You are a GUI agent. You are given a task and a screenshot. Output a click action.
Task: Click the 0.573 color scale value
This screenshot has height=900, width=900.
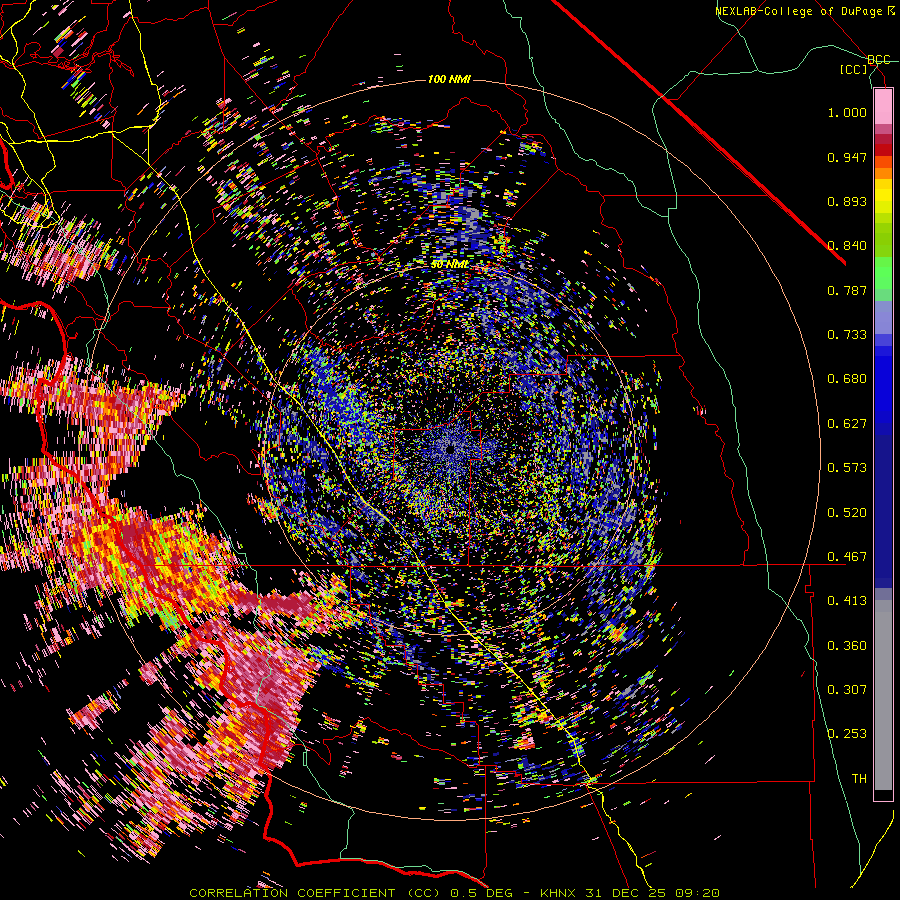(847, 468)
